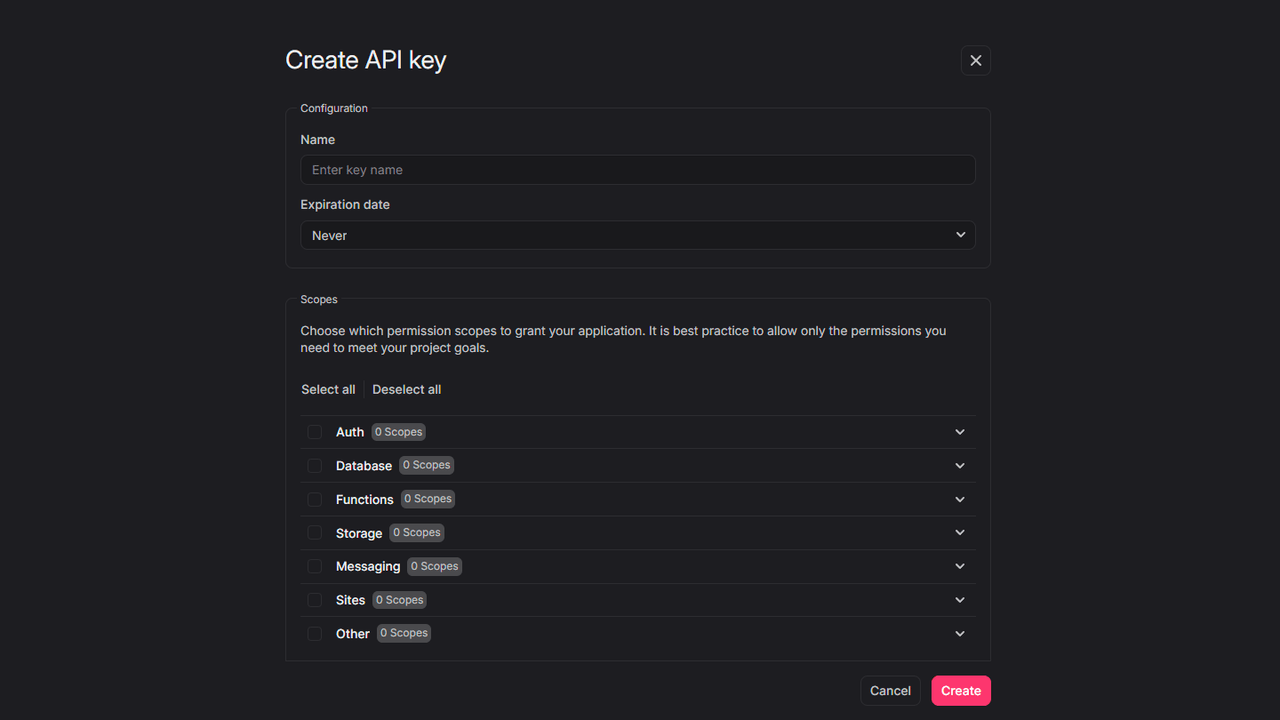1280x720 pixels.
Task: Select all permission scopes
Action: point(328,389)
